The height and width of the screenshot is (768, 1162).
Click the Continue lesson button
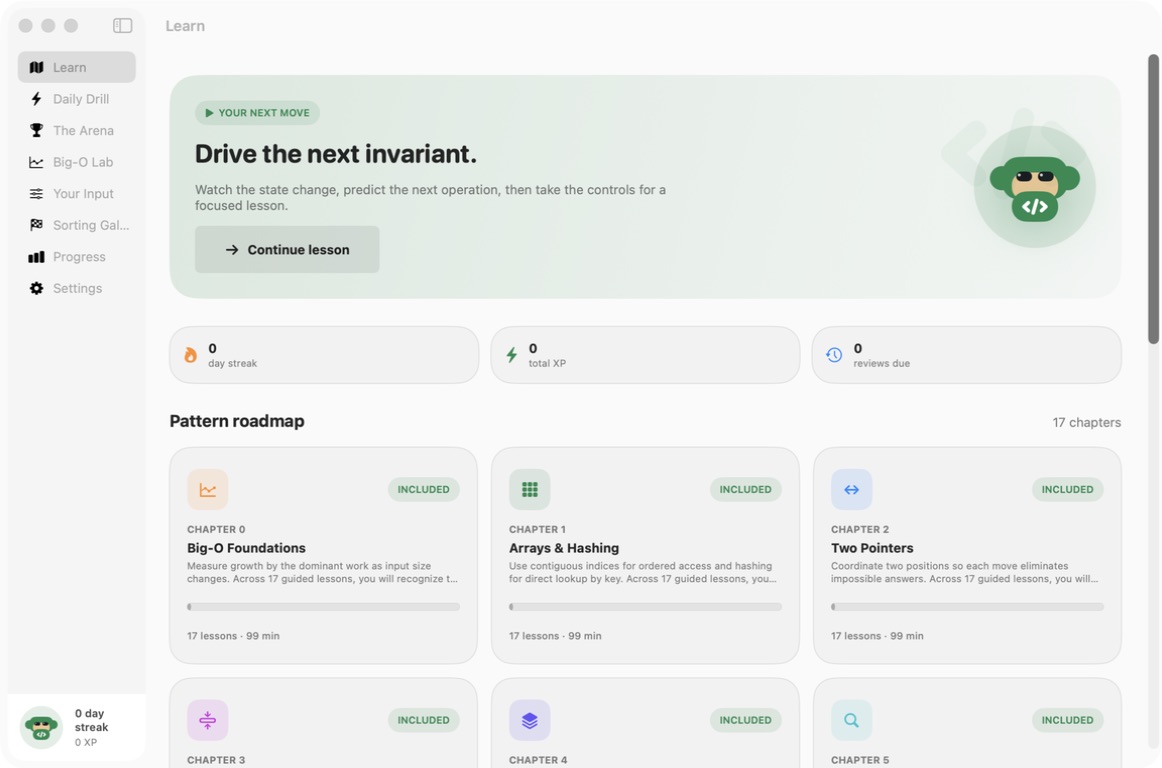(x=287, y=250)
